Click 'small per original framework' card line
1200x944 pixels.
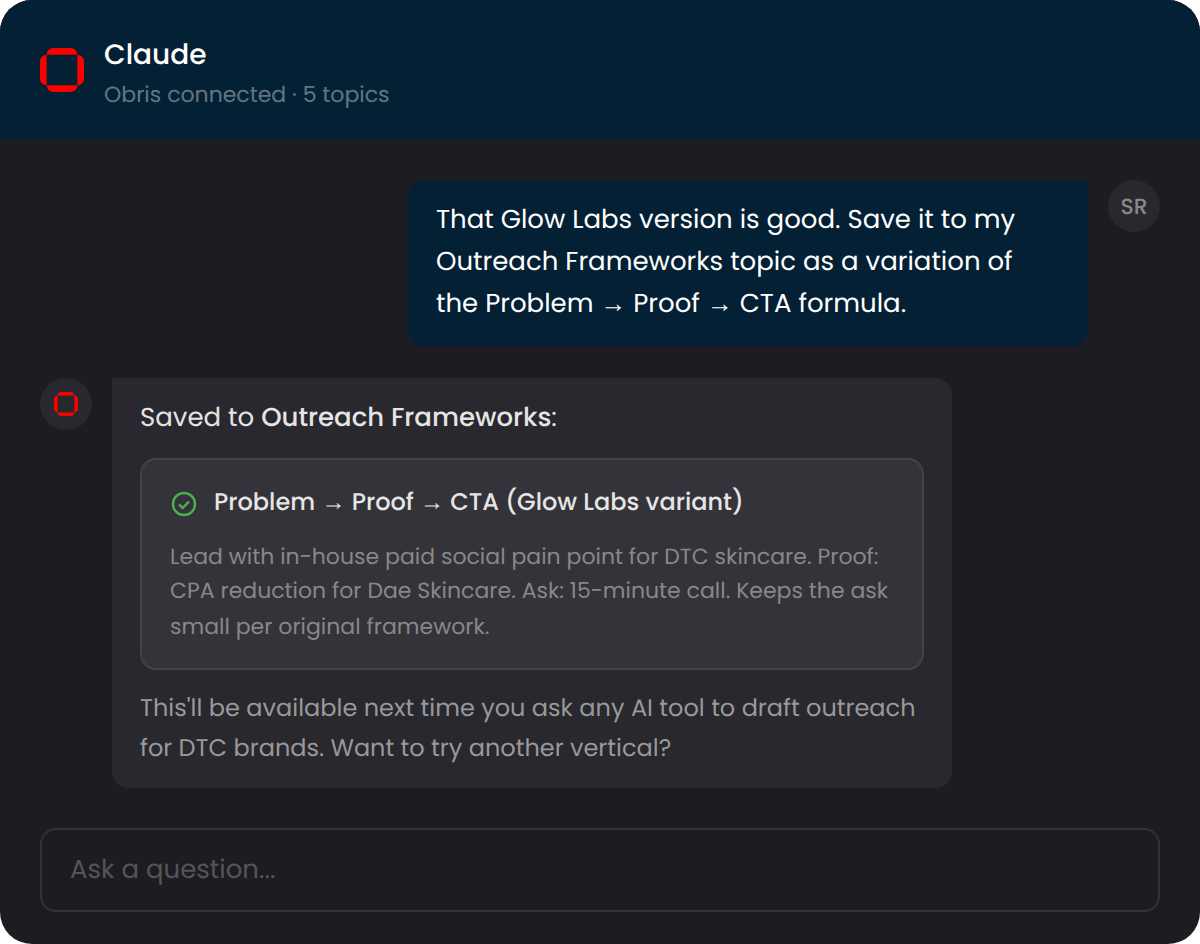[x=329, y=627]
